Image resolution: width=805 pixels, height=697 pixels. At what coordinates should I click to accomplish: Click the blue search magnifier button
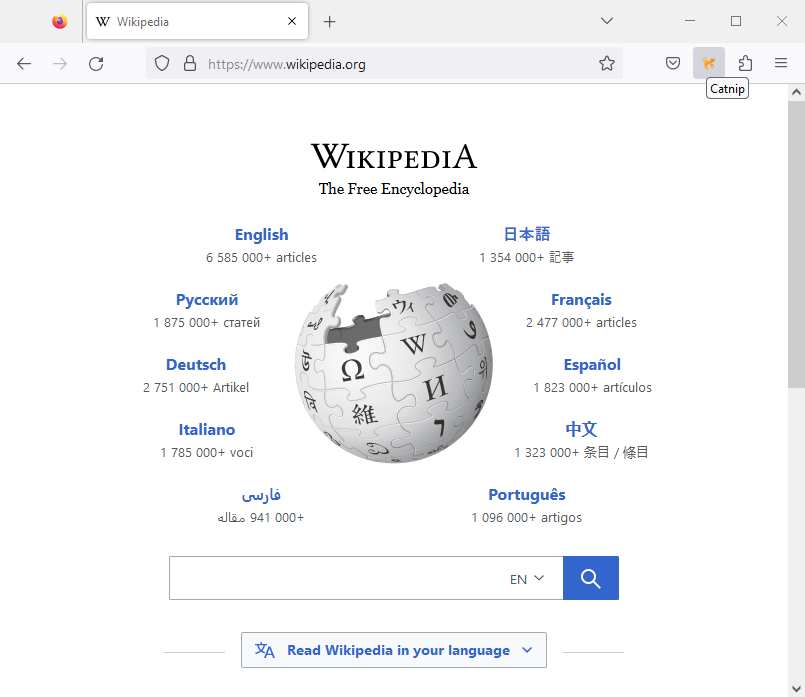click(x=591, y=578)
